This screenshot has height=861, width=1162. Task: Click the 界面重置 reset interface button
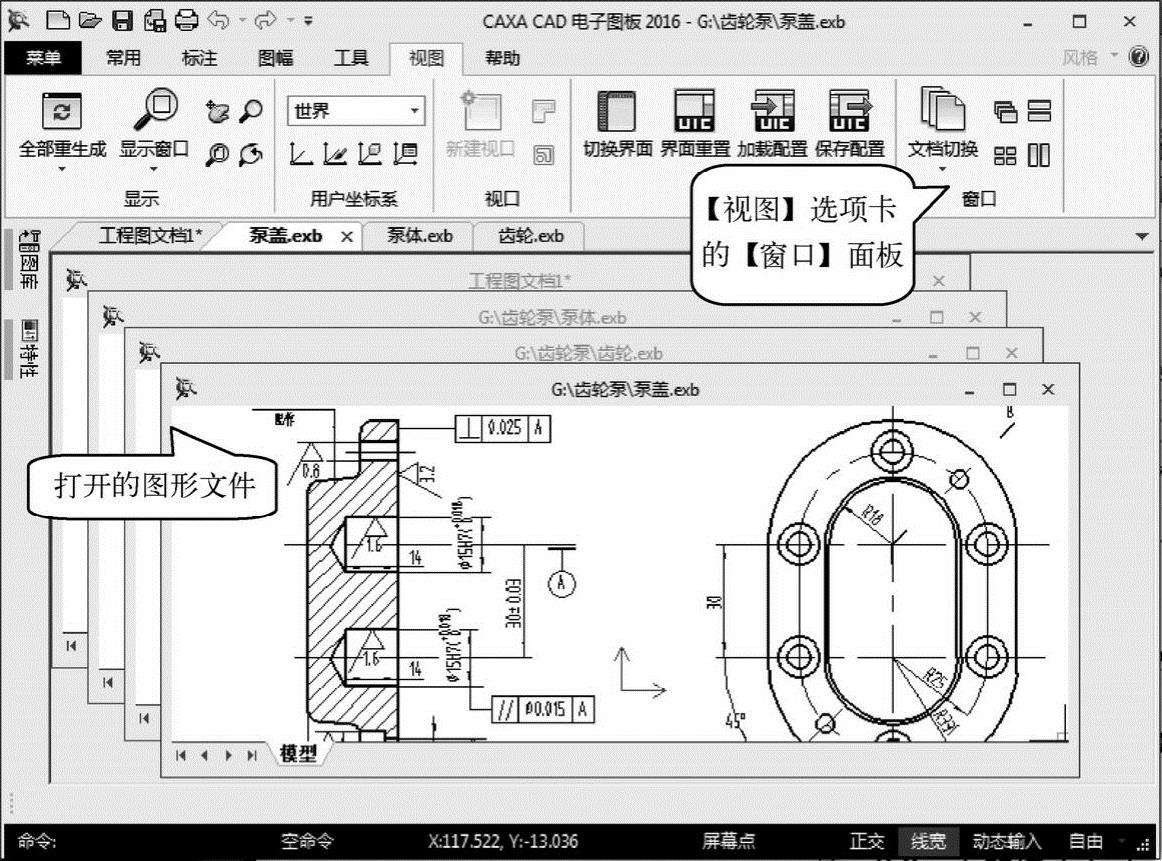tap(695, 123)
